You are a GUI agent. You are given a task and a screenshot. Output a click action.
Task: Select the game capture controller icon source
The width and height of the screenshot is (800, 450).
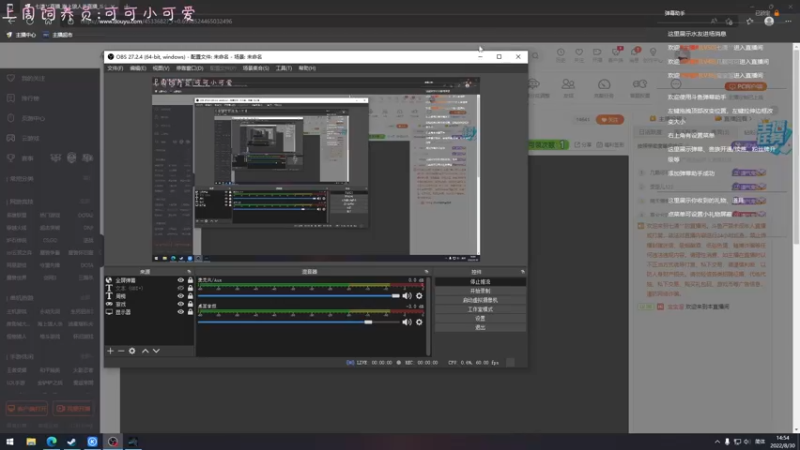coord(149,304)
